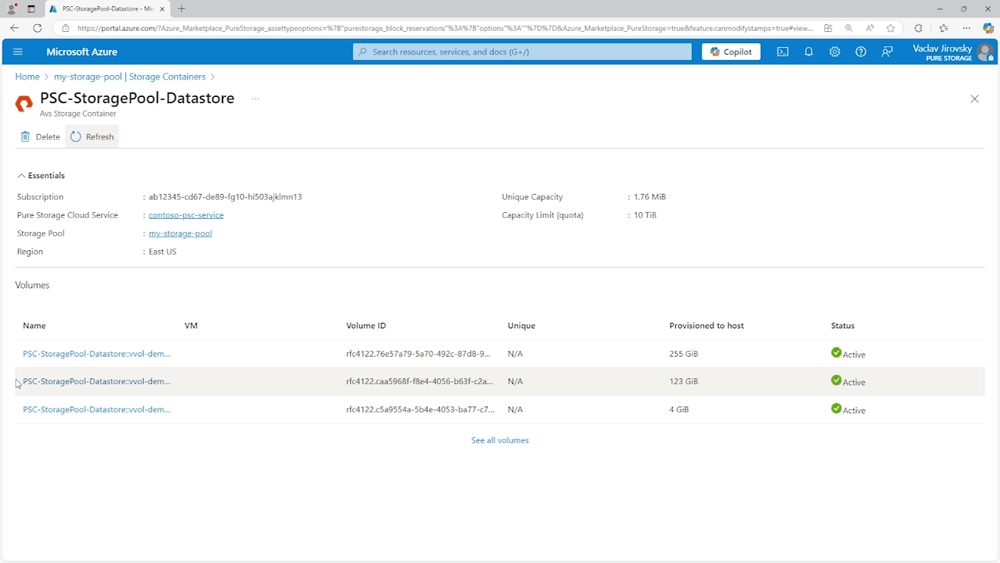Screen dimensions: 1000x563
Task: Open the volume provisioned 123 GiB
Action: [x=96, y=381]
